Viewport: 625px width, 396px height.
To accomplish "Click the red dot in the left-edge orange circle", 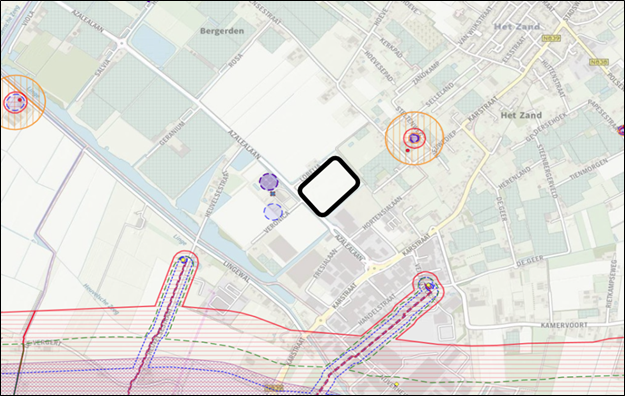I will click(20, 100).
